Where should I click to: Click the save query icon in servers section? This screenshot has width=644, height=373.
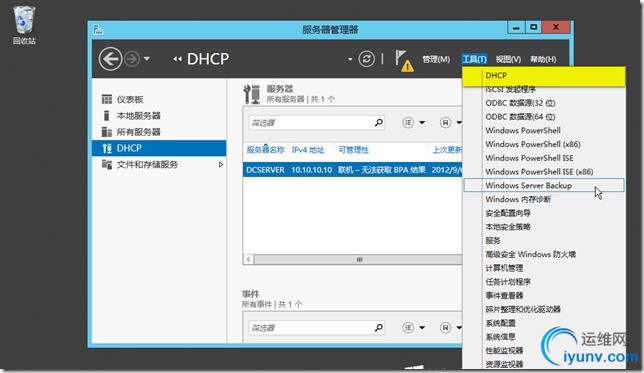tap(445, 122)
